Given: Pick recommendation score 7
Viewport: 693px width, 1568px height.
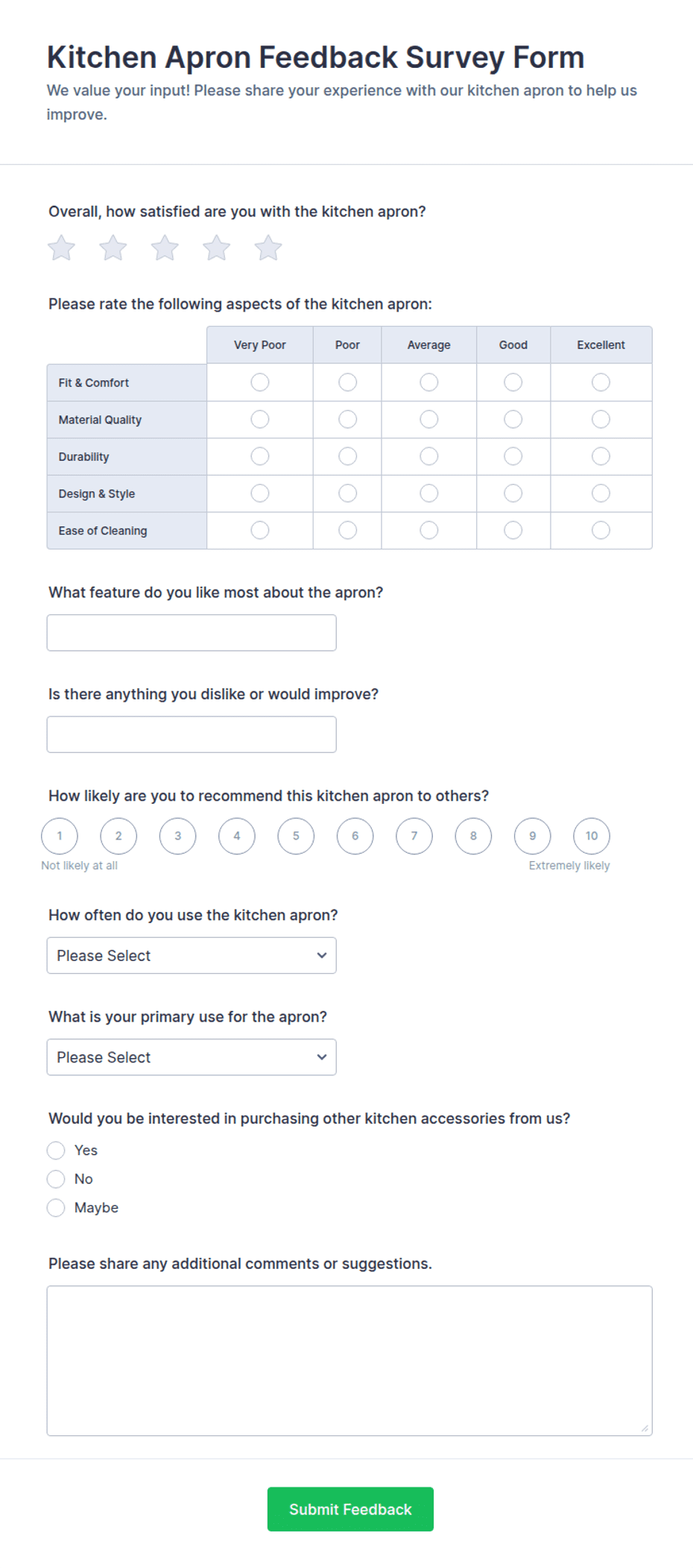Looking at the screenshot, I should click(x=414, y=836).
